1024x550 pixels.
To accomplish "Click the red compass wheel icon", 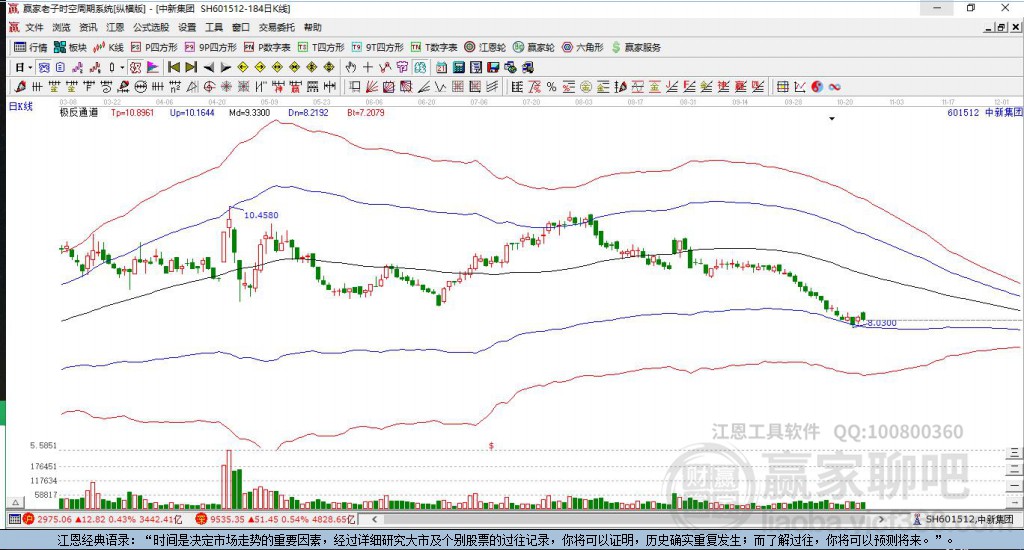I will (x=209, y=86).
